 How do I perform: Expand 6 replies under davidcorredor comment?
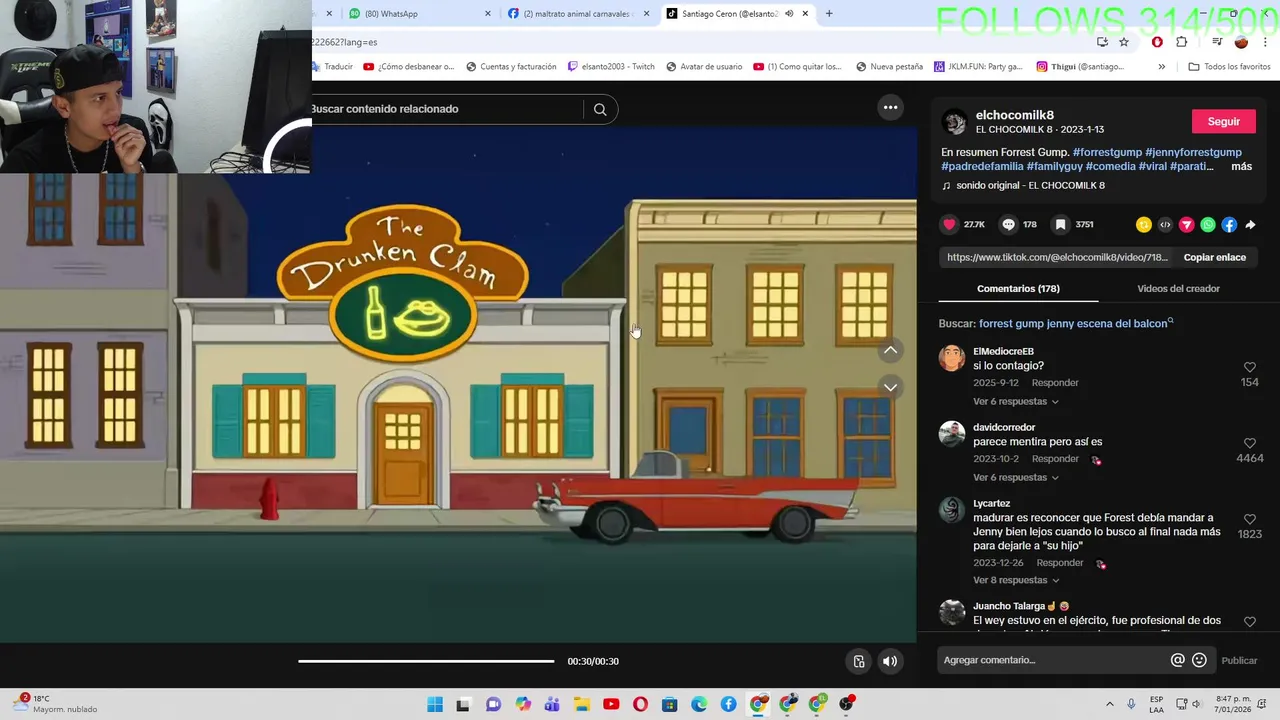pyautogui.click(x=1016, y=478)
